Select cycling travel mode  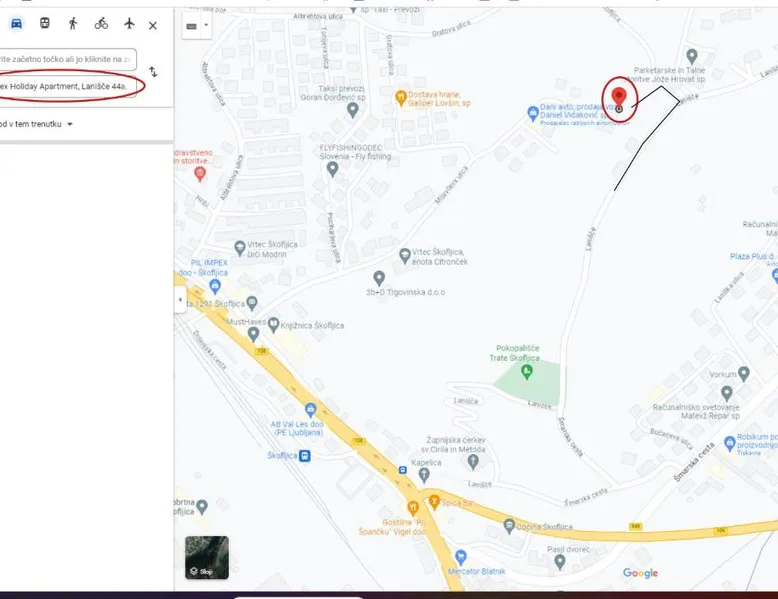pyautogui.click(x=101, y=23)
